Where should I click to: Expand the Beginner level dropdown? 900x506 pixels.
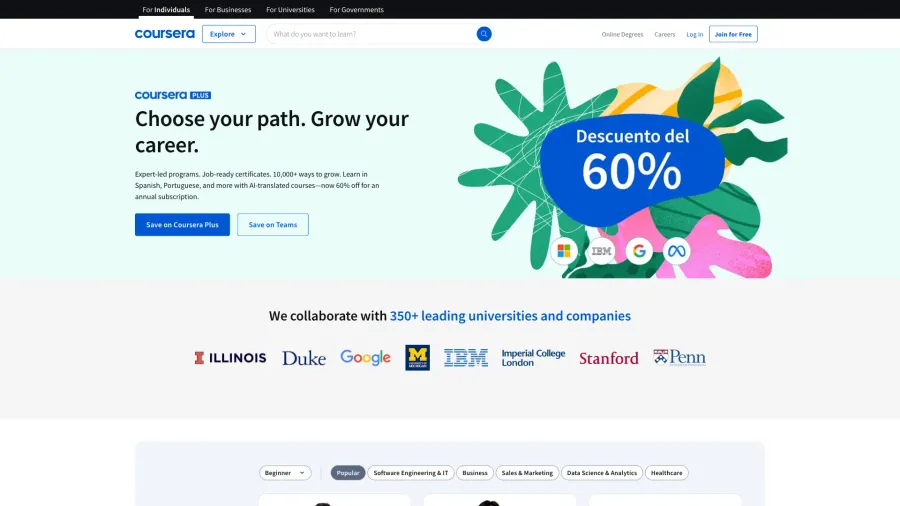click(x=285, y=473)
